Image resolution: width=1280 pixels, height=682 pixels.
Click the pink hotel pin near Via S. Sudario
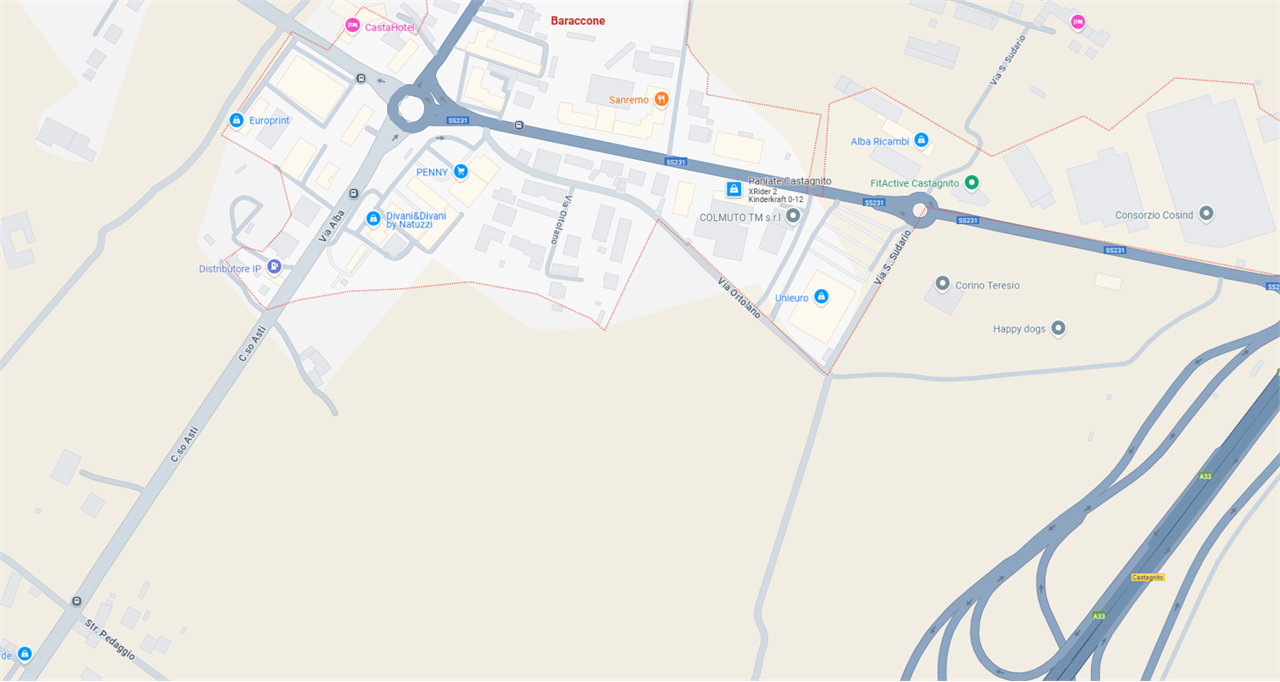tap(1077, 21)
